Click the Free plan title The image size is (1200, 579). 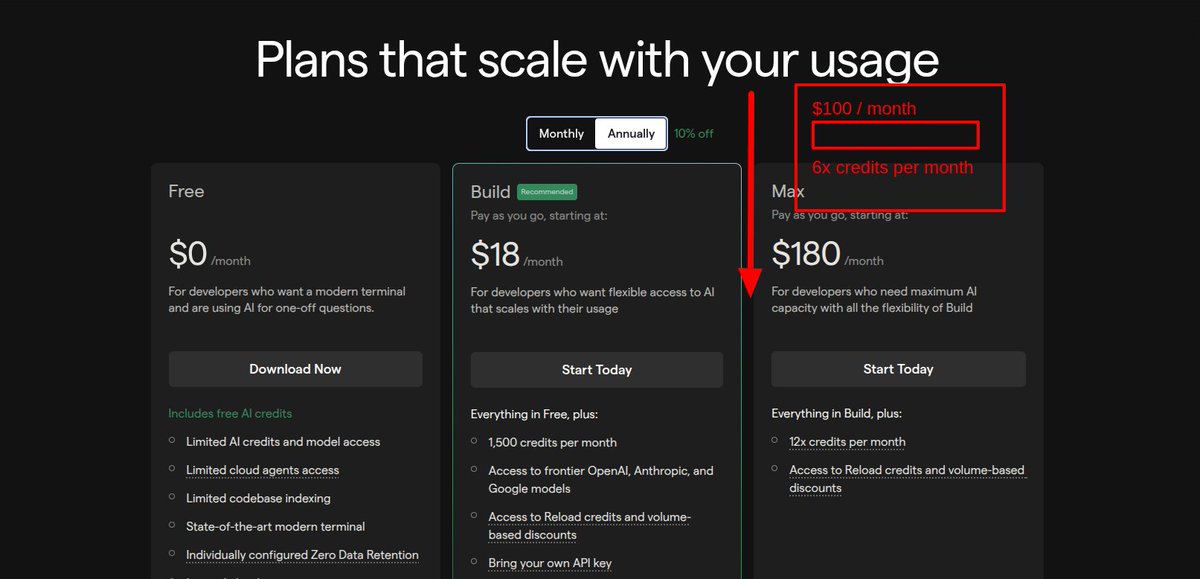tap(186, 191)
